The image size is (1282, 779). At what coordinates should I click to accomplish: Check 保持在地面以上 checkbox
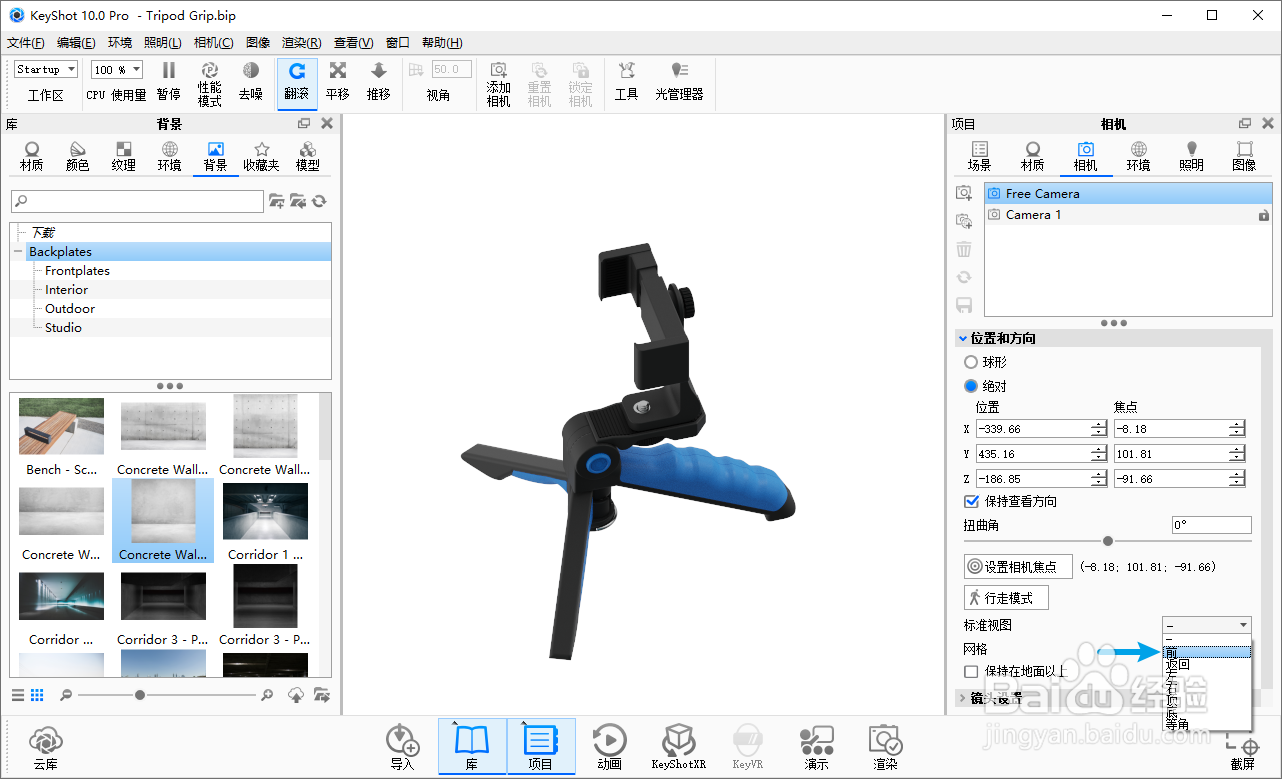click(971, 671)
